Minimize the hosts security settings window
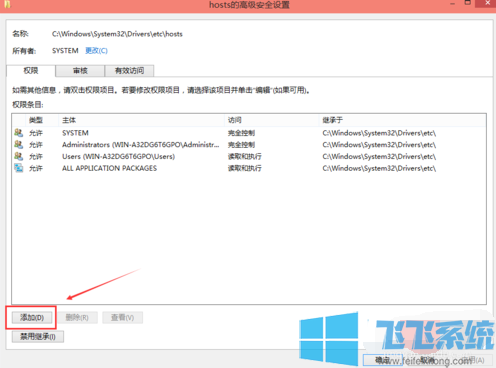The image size is (496, 368). (x=452, y=3)
